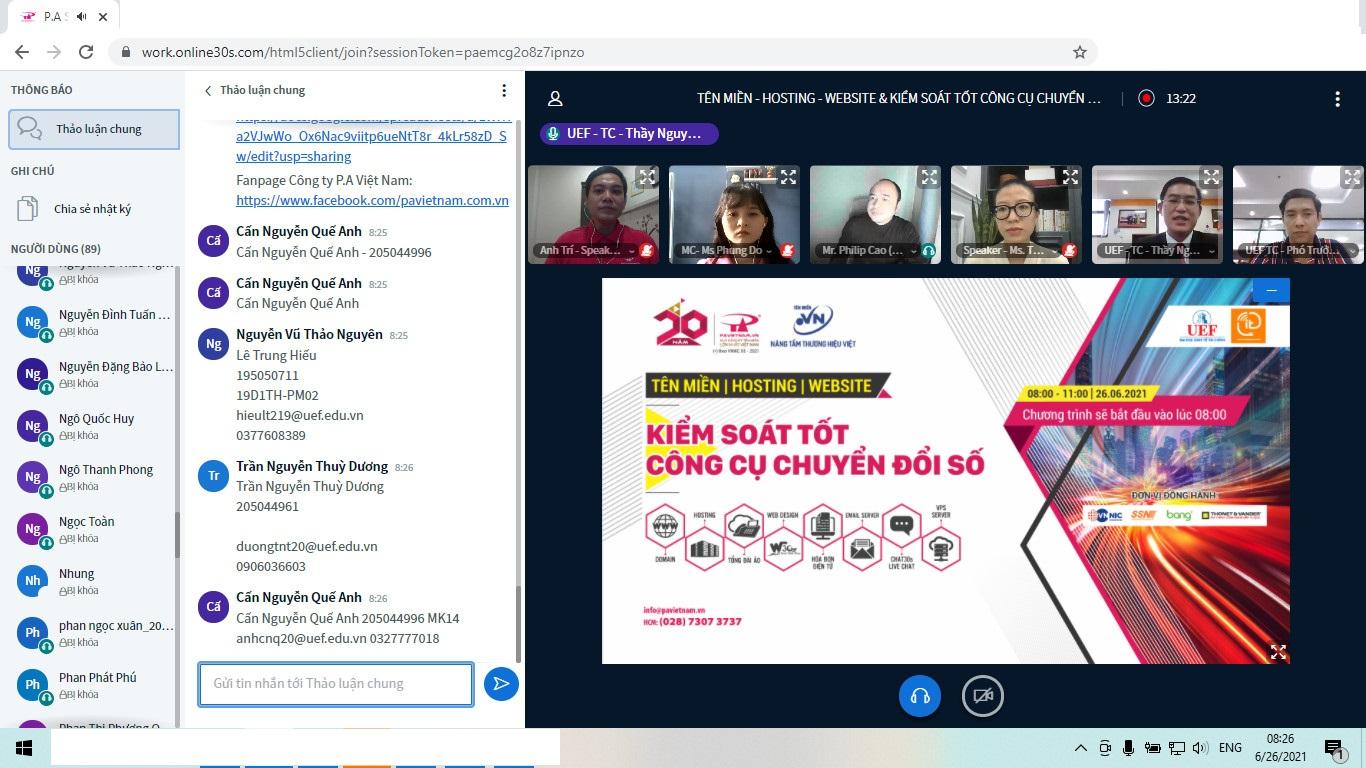1366x768 pixels.
Task: Open chat options three-dot menu
Action: coord(504,90)
